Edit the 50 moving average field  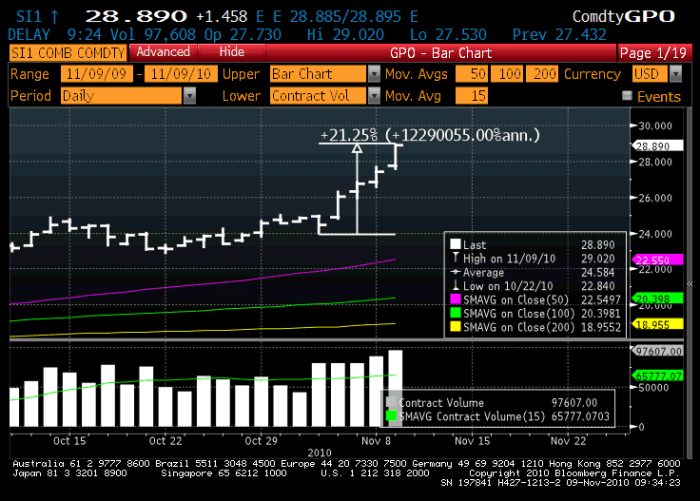coord(471,74)
